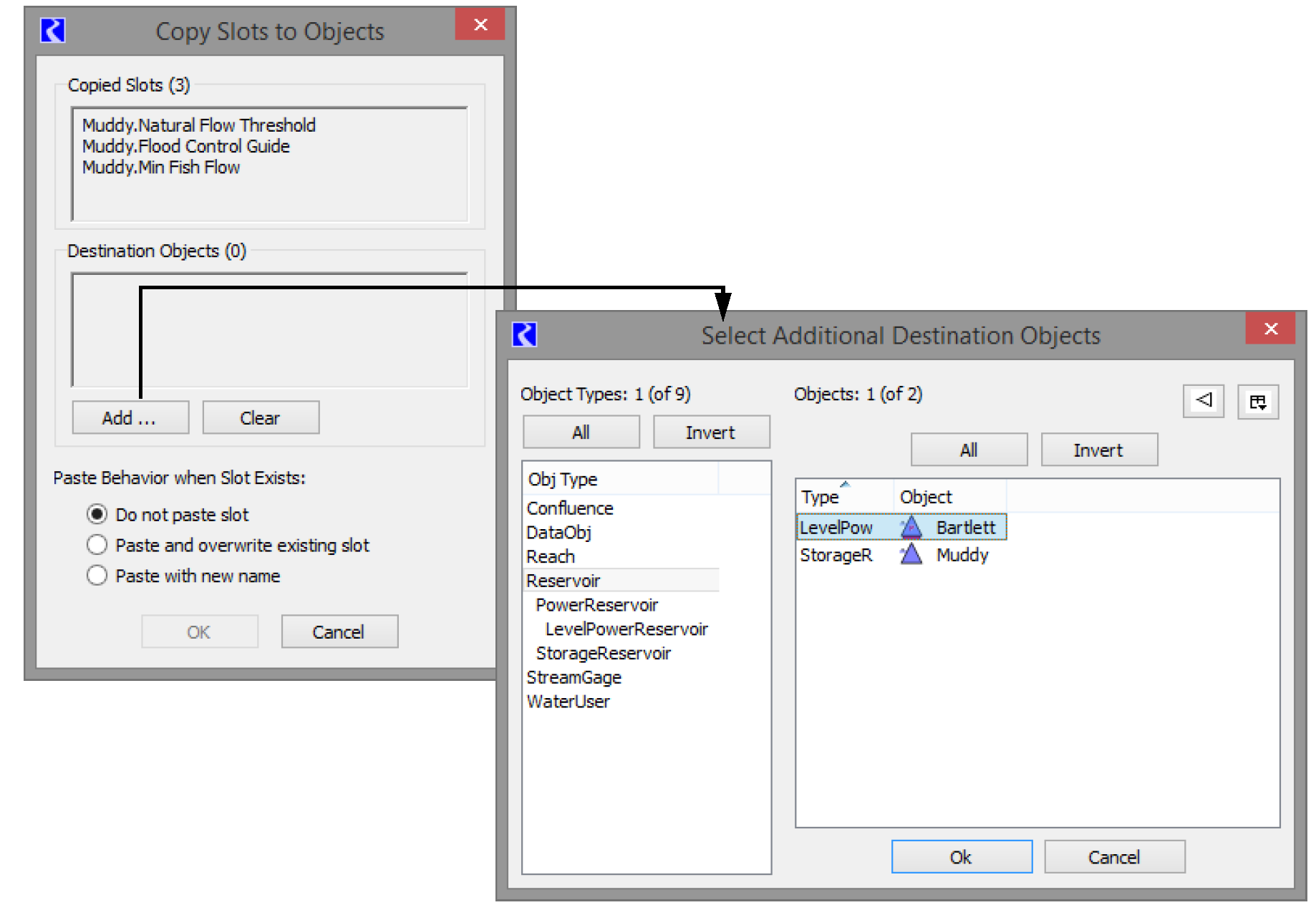The width and height of the screenshot is (1316, 910).
Task: Confirm selection with the Ok button
Action: (961, 857)
